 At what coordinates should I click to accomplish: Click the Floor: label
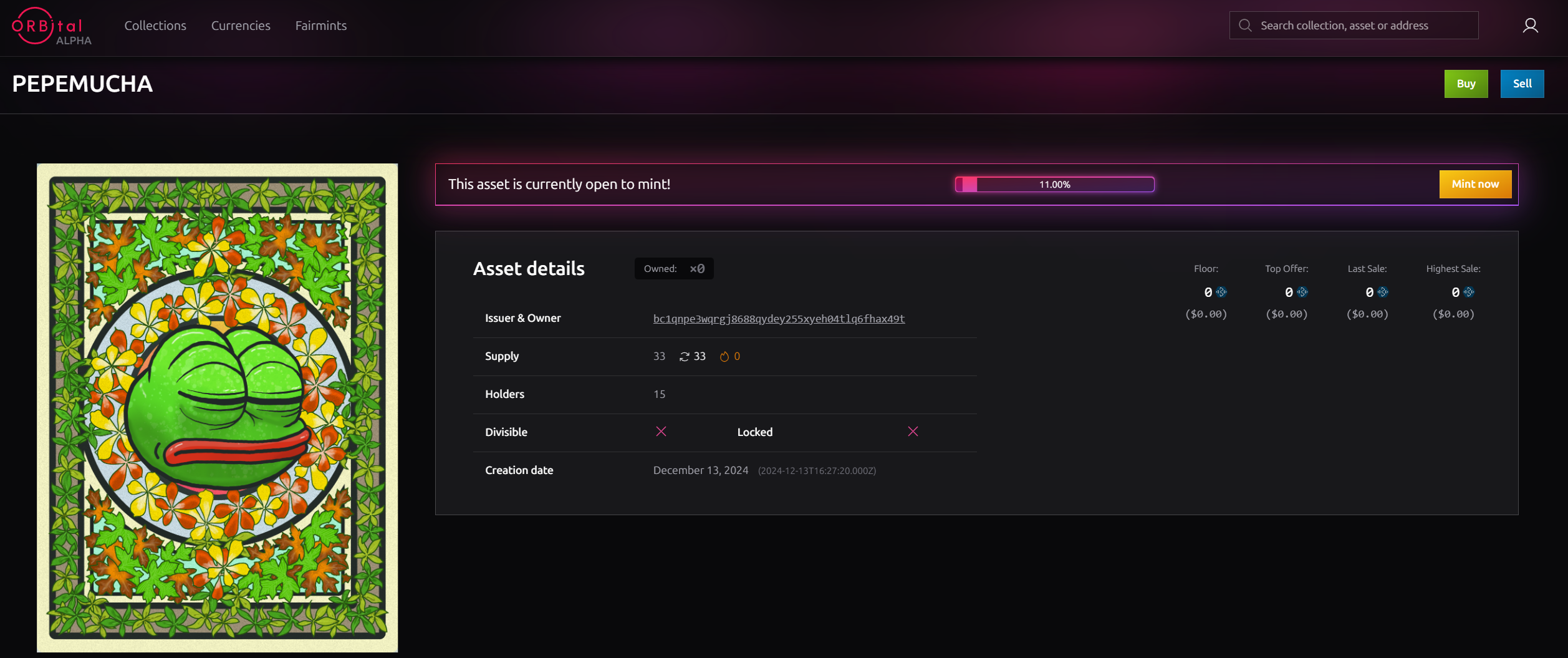point(1206,269)
